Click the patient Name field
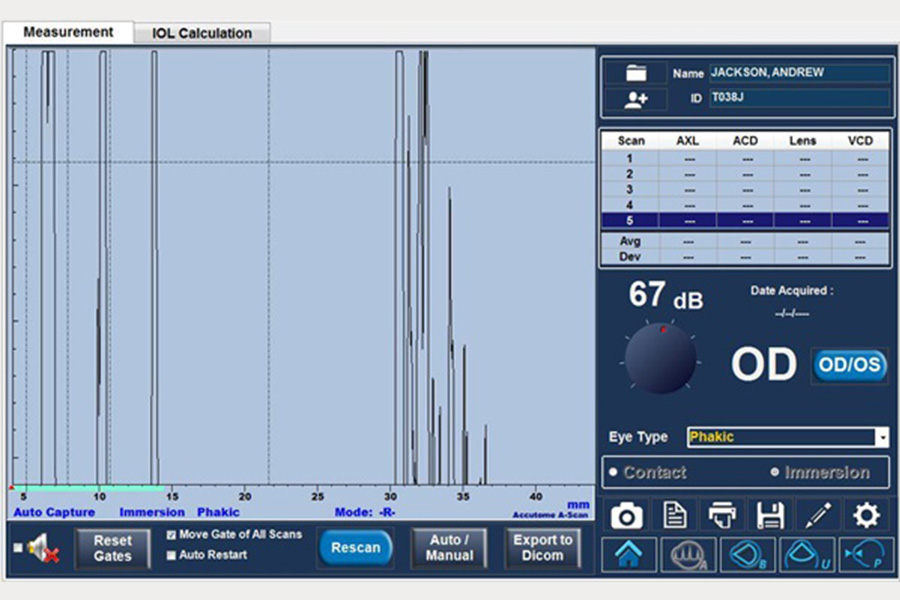The image size is (900, 600). (800, 73)
